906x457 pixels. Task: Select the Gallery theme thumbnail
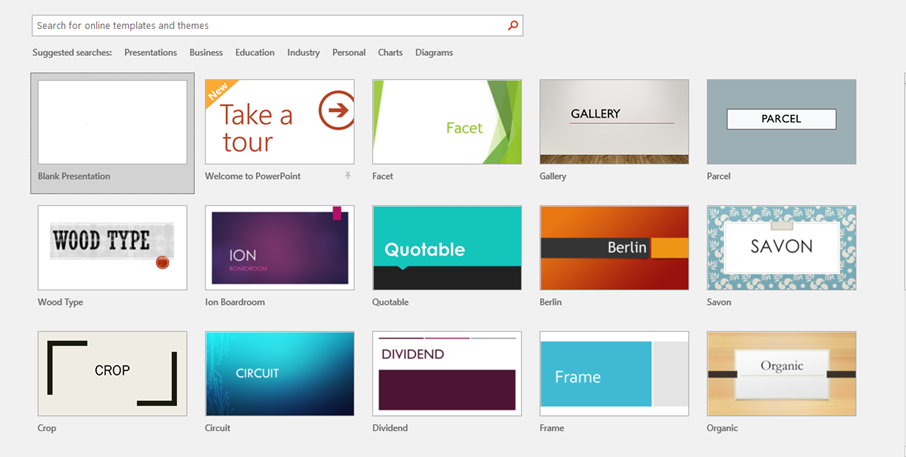pyautogui.click(x=614, y=122)
